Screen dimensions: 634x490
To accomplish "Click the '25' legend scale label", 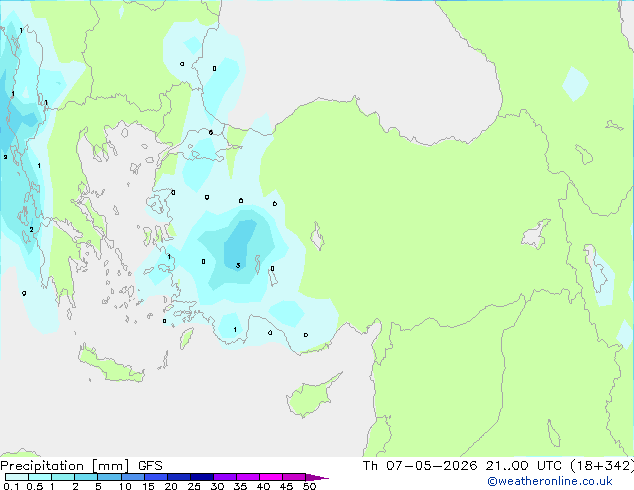I will [x=194, y=486].
